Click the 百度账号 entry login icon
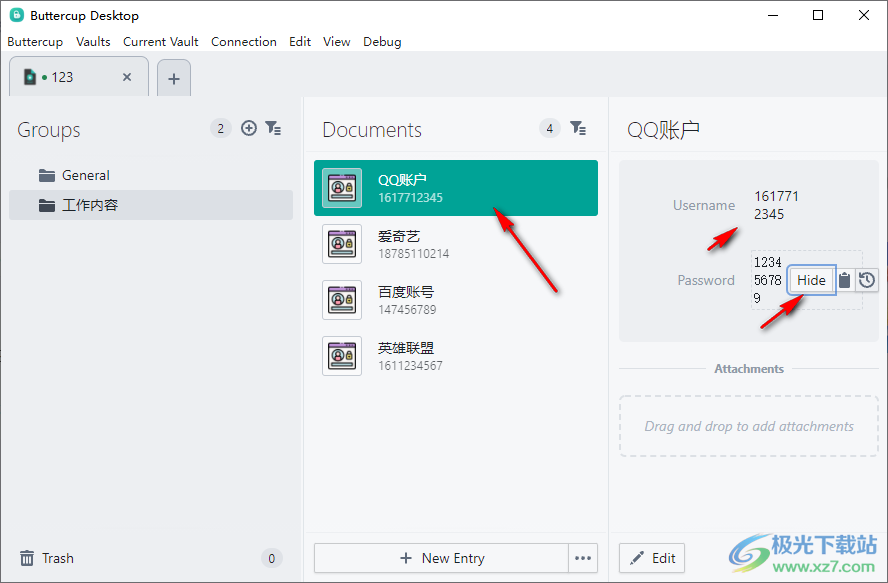888x583 pixels. coord(342,300)
